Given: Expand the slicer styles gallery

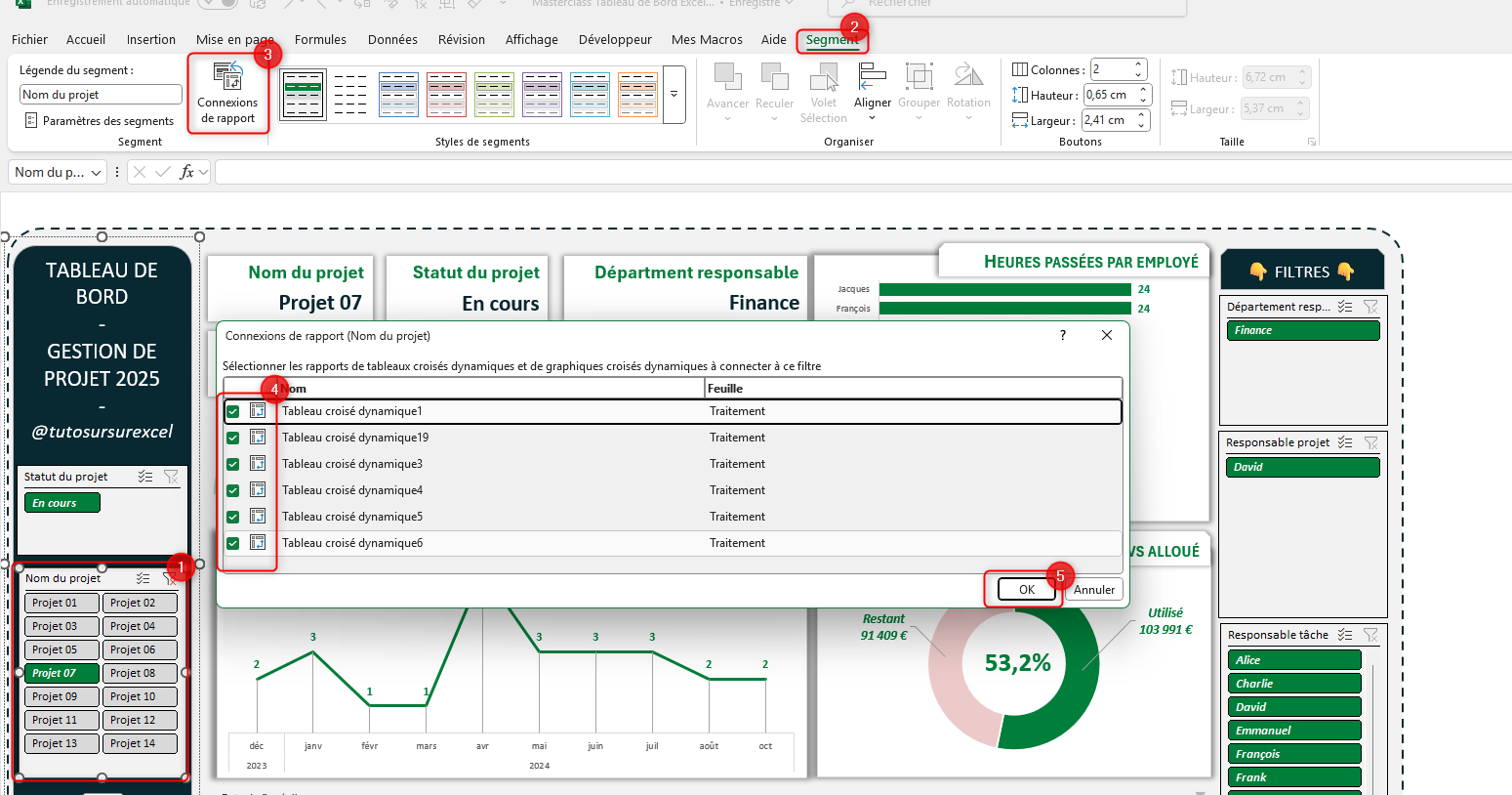Looking at the screenshot, I should 674,95.
